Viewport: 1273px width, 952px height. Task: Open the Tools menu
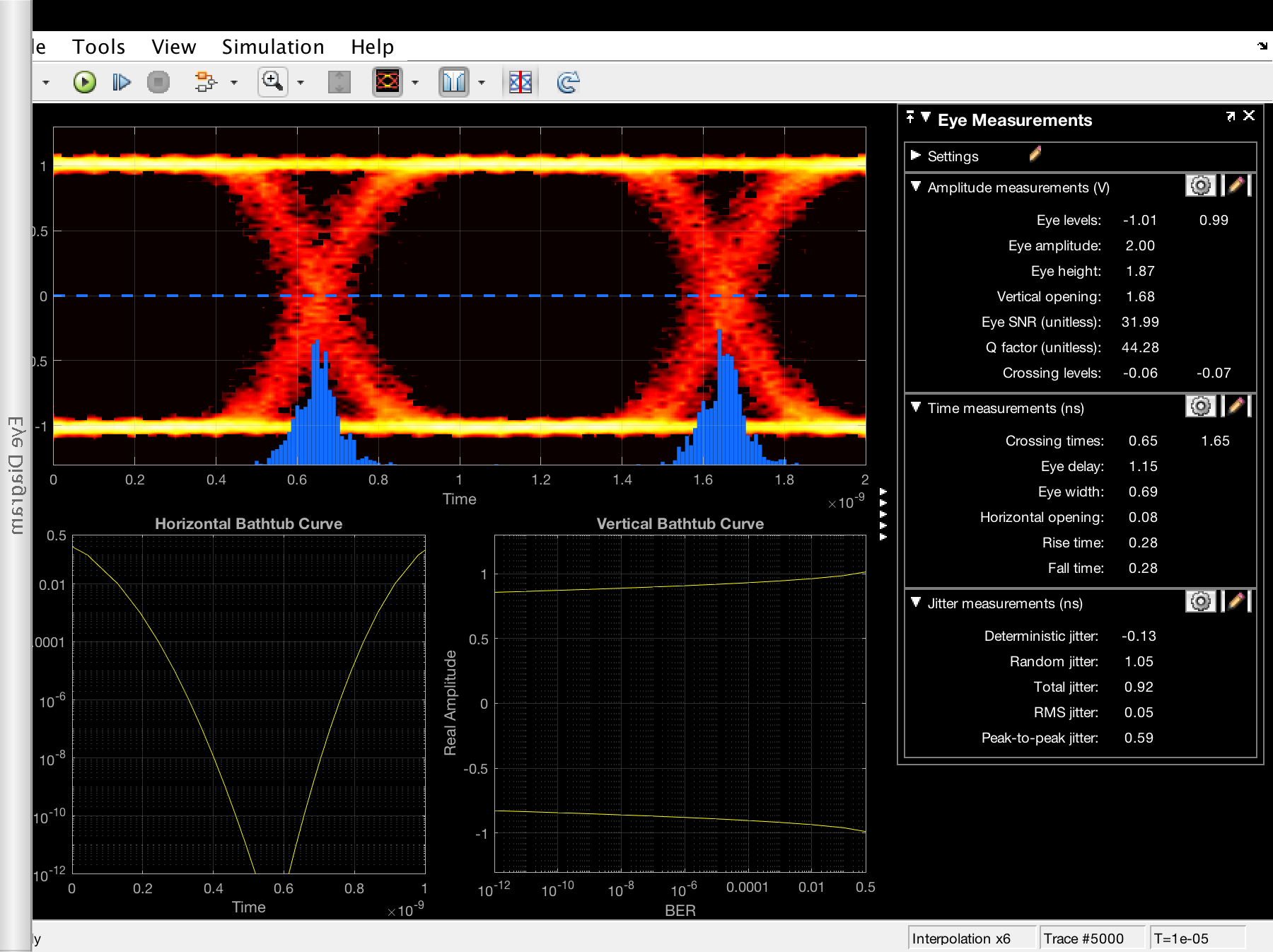click(x=98, y=47)
